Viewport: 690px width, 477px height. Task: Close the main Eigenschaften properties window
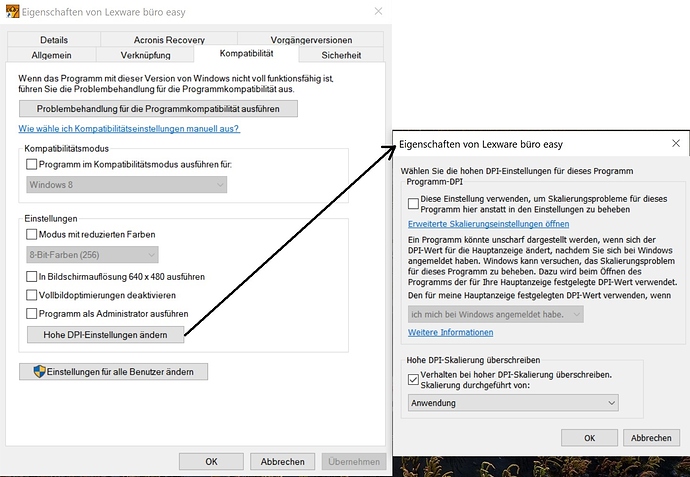(378, 11)
